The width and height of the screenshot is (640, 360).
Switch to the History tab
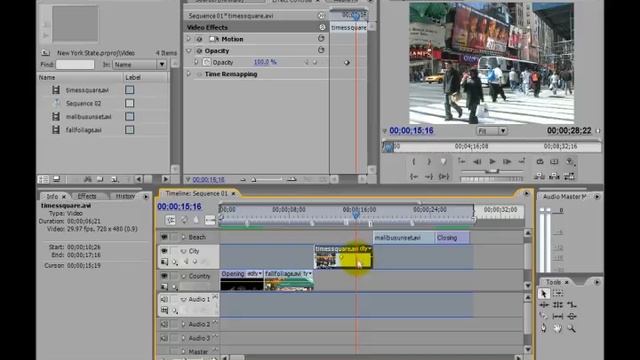tap(125, 196)
